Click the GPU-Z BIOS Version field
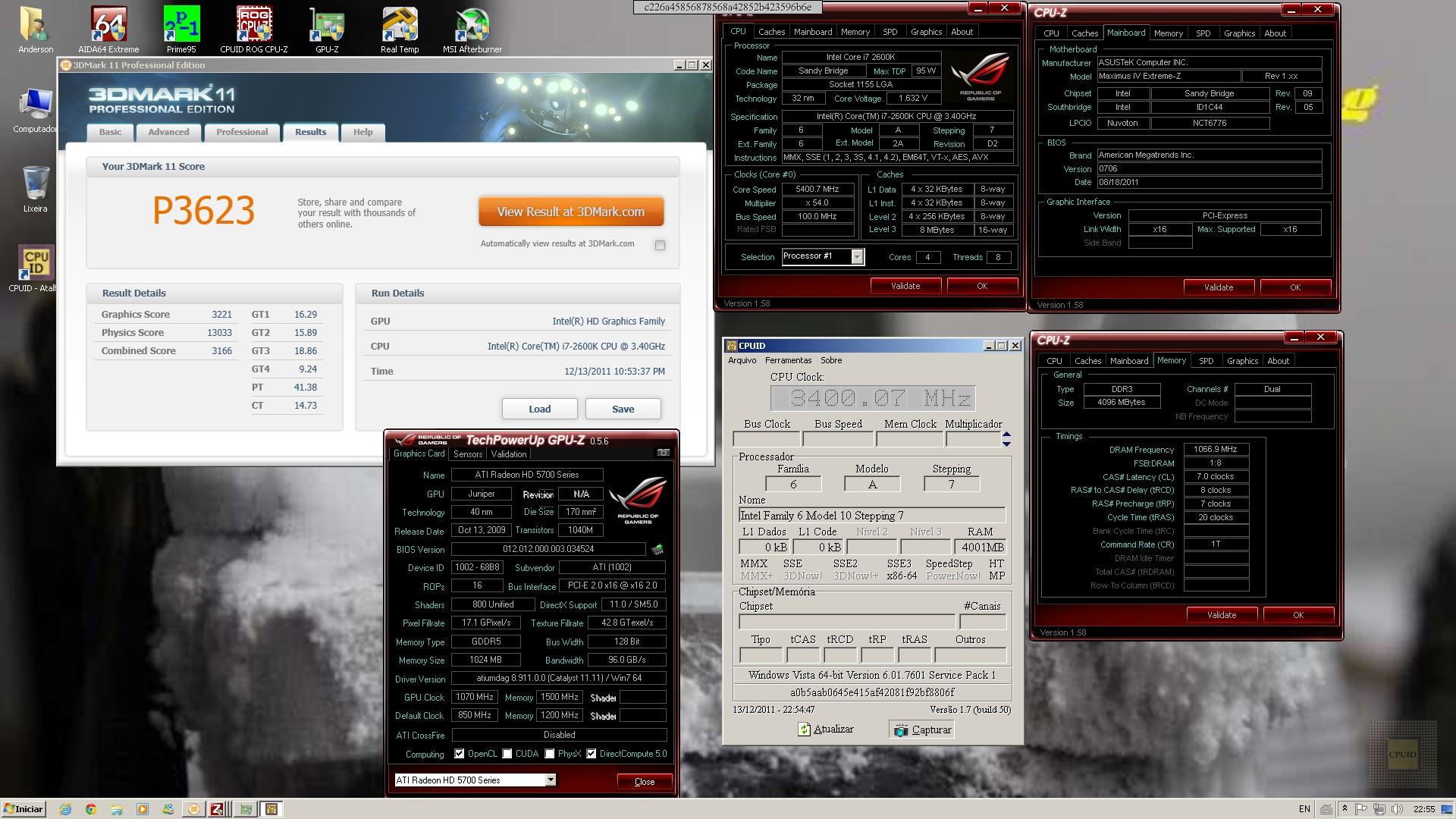Image resolution: width=1456 pixels, height=819 pixels. (548, 549)
